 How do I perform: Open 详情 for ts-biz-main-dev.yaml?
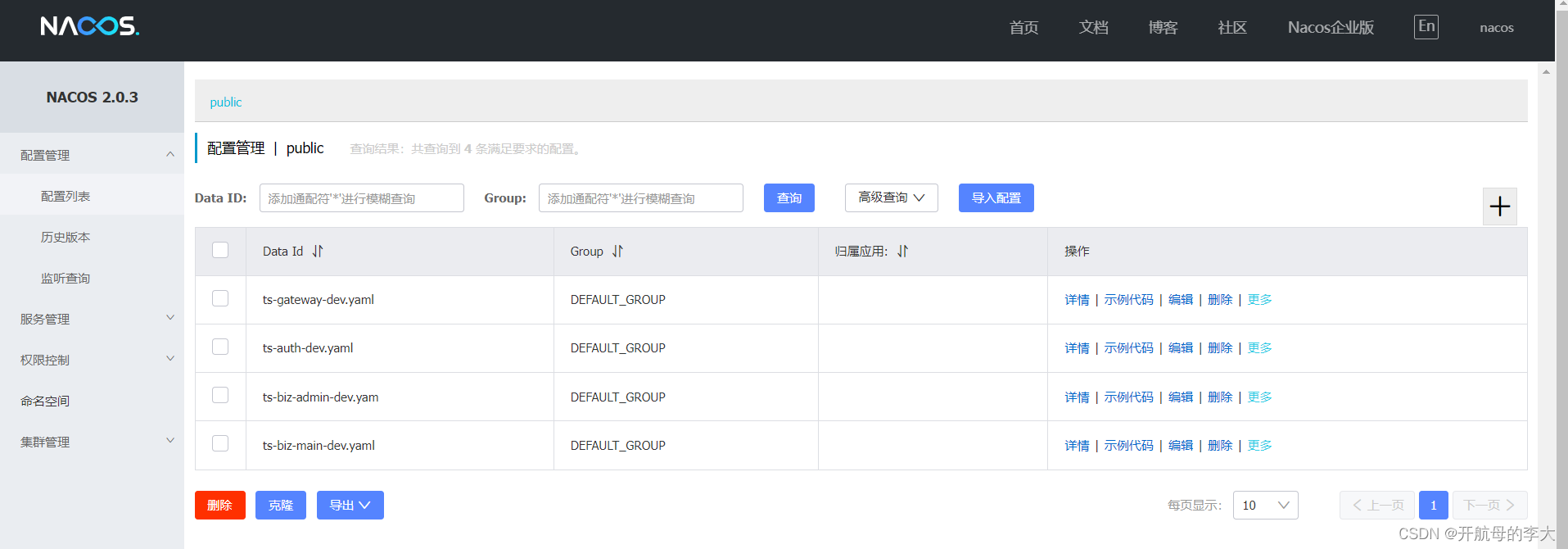tap(1077, 446)
